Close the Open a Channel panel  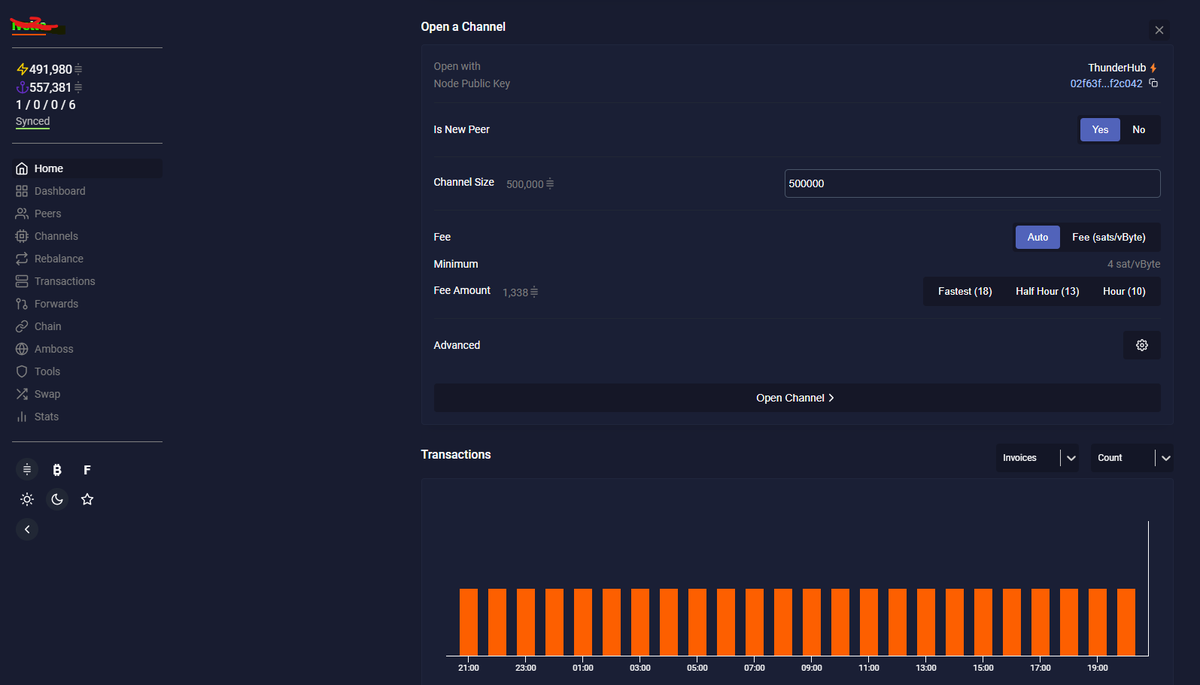click(x=1159, y=31)
